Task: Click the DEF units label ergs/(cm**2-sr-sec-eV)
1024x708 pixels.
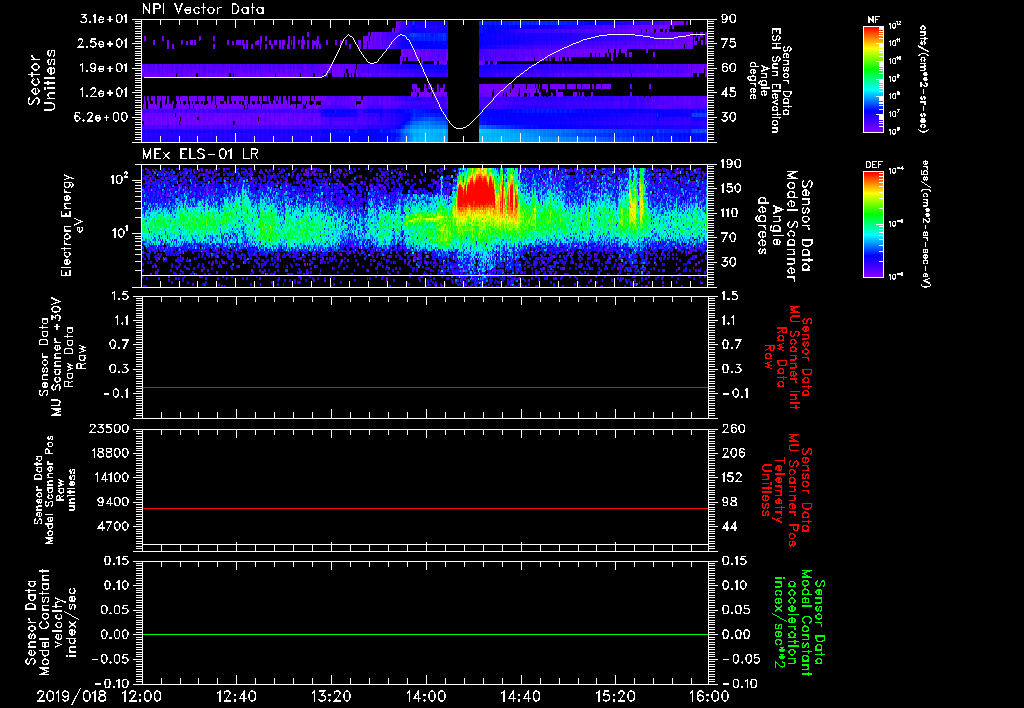Action: point(926,225)
